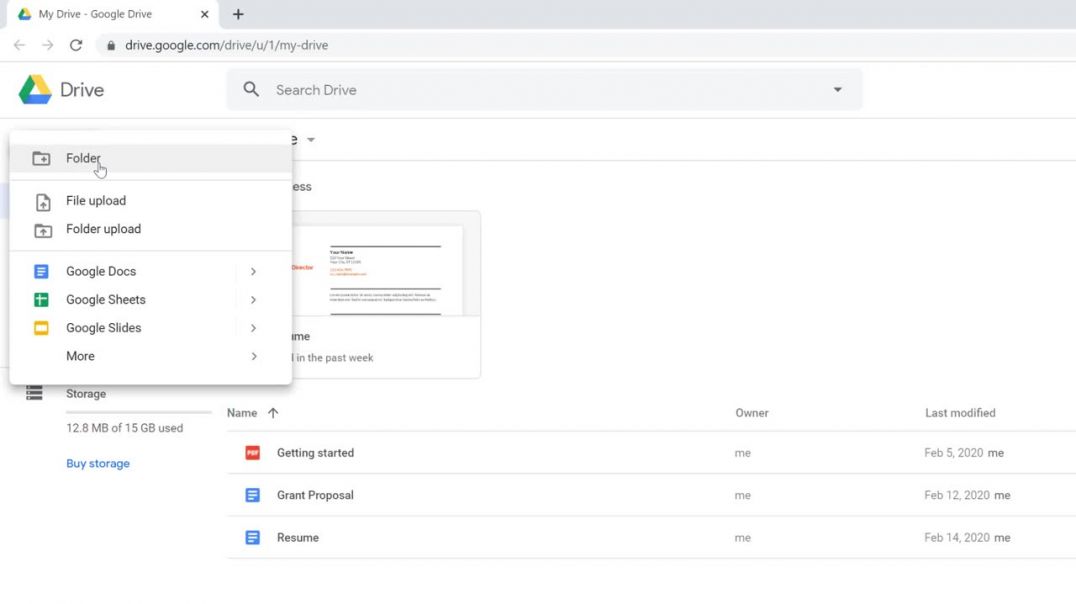The image size is (1076, 604).
Task: Click in the Search Drive field
Action: (544, 90)
